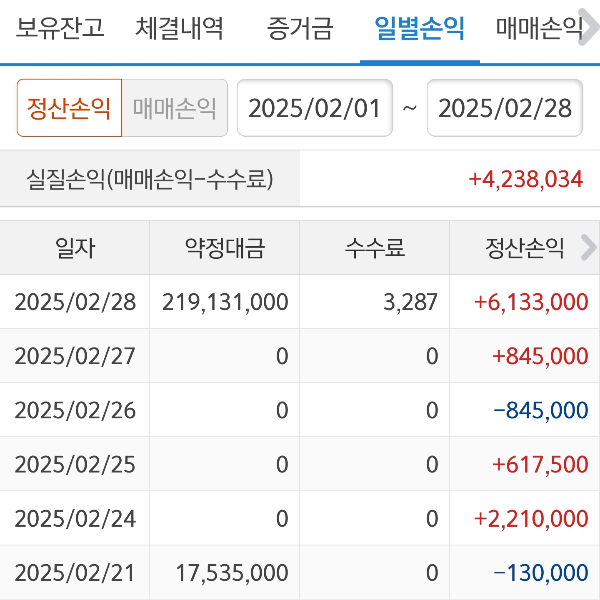
Task: Click the +2,210,000 profit on 2025/02/24
Action: pos(531,518)
